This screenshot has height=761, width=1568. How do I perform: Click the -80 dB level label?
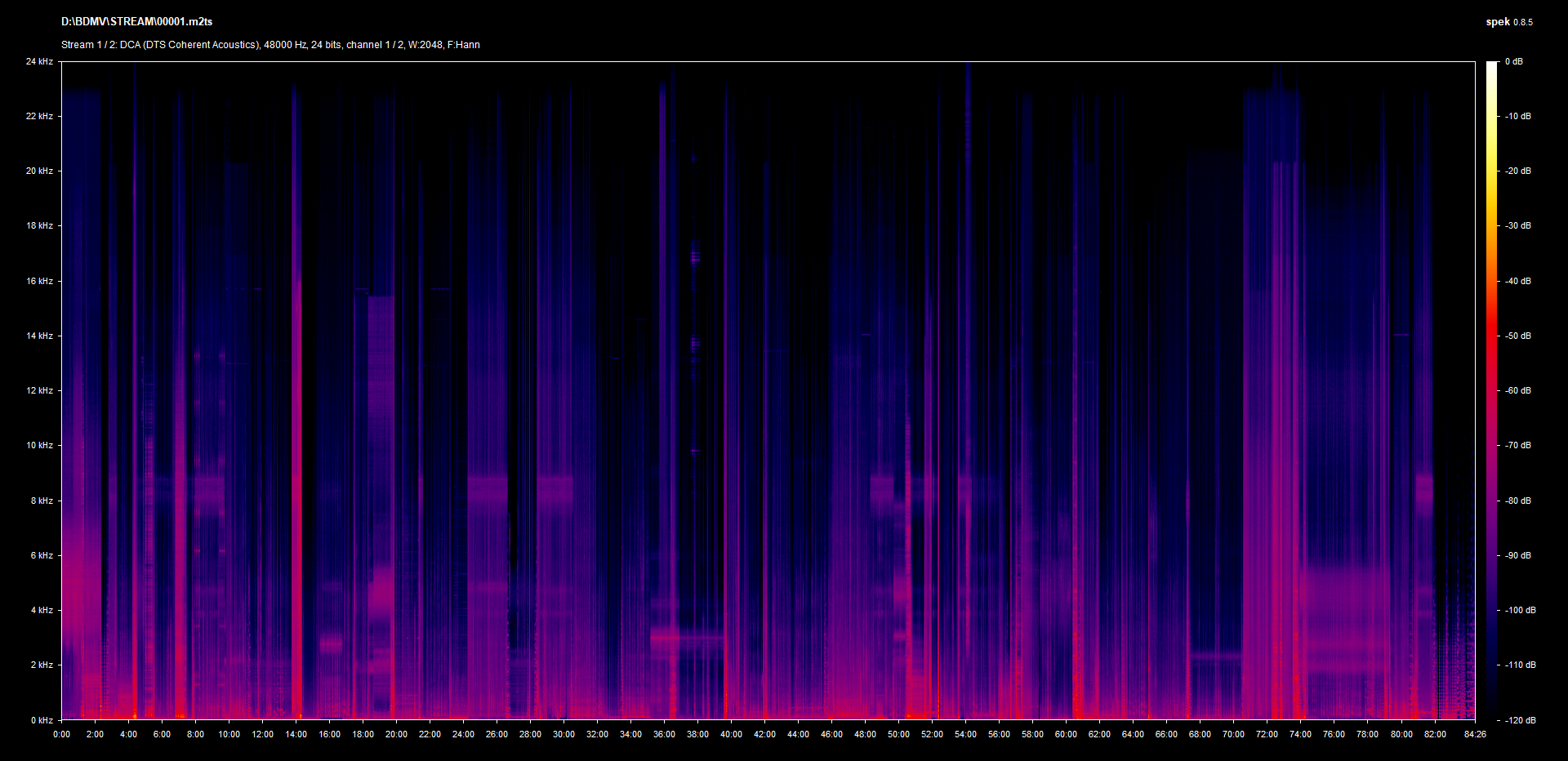(1517, 501)
